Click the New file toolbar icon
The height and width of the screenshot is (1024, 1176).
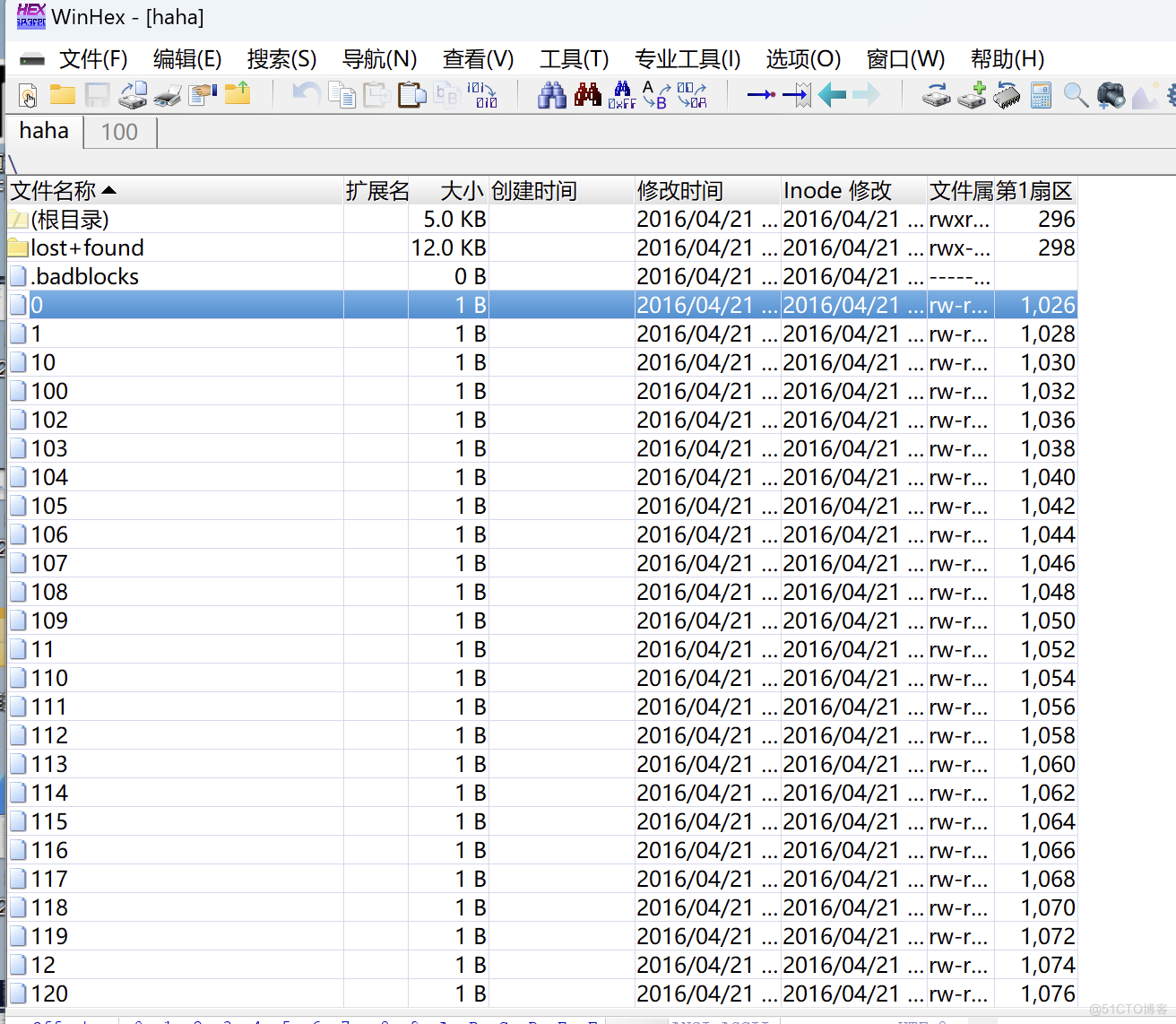click(28, 94)
